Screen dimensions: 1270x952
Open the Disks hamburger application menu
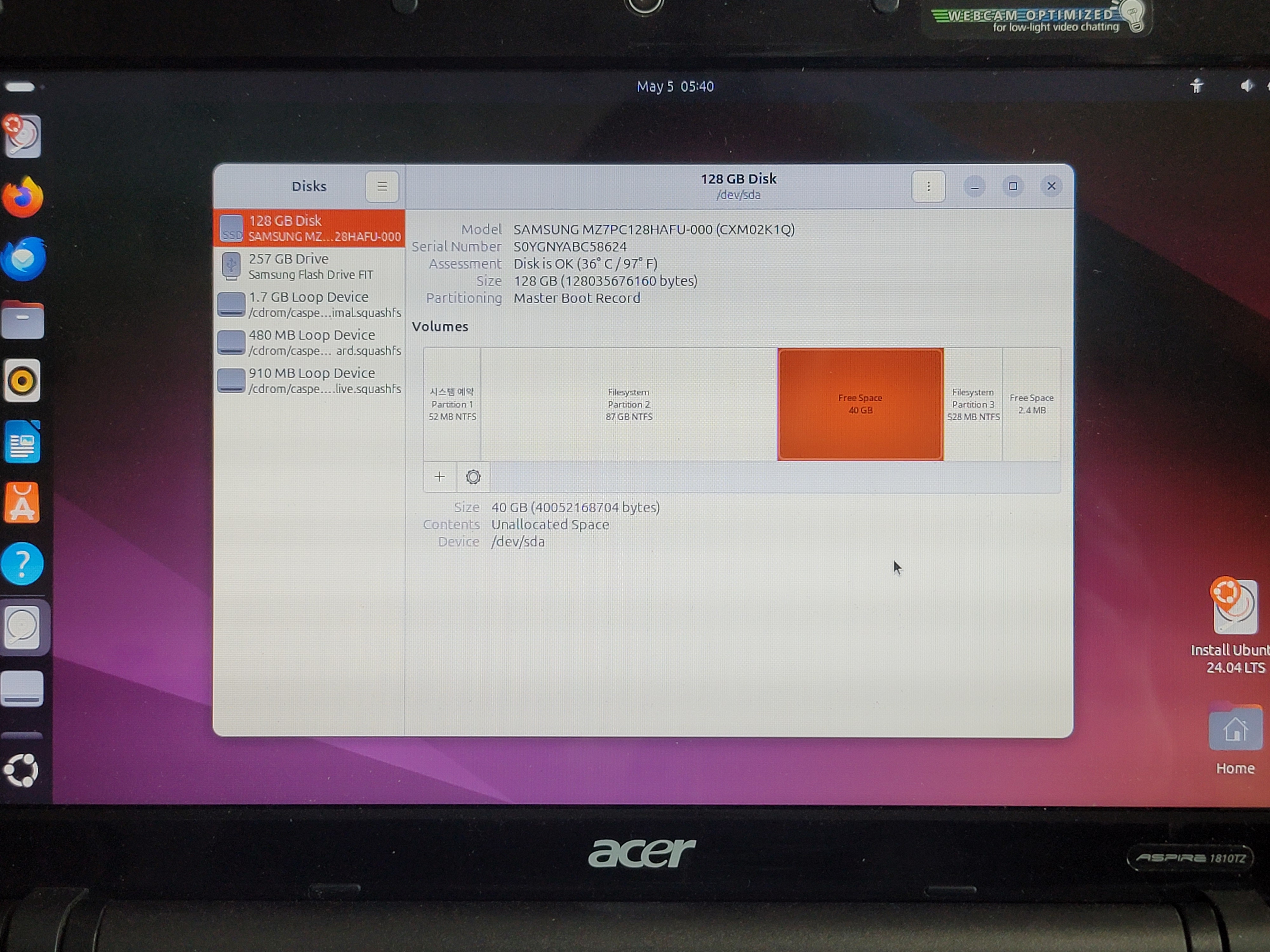(x=382, y=187)
